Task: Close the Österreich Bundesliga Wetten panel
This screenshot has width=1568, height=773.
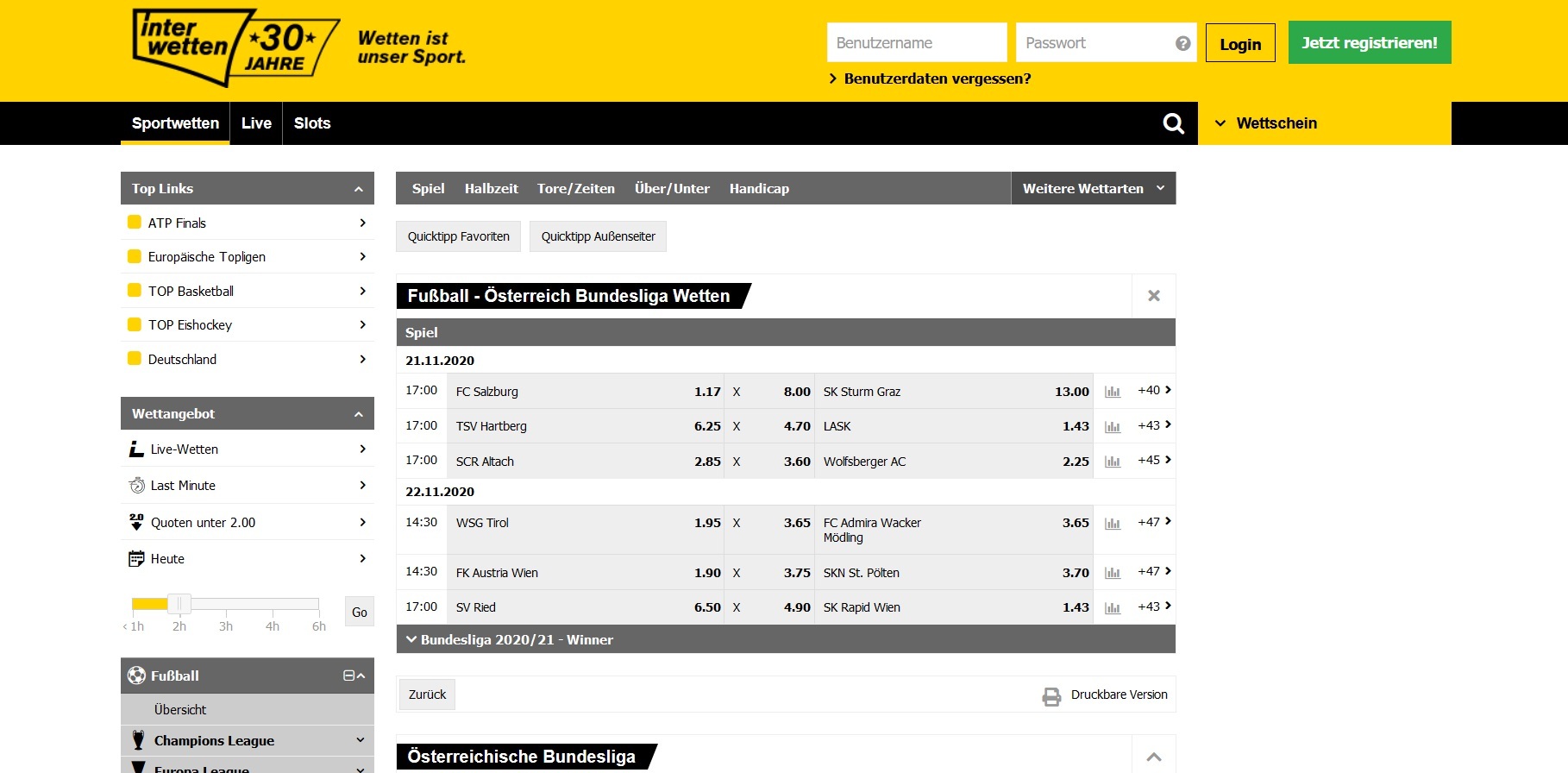Action: pos(1153,296)
